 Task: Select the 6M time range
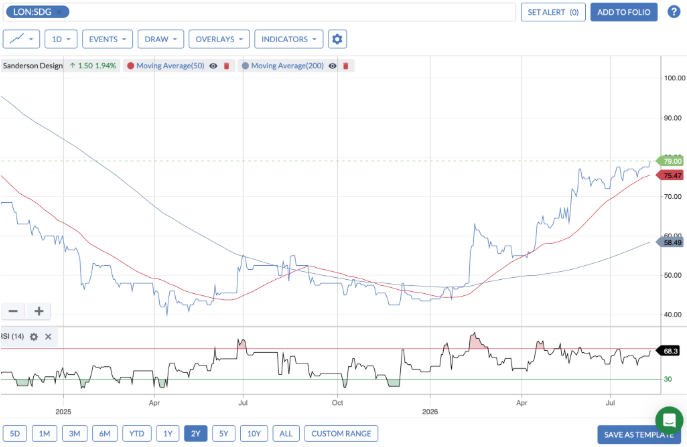coord(105,433)
